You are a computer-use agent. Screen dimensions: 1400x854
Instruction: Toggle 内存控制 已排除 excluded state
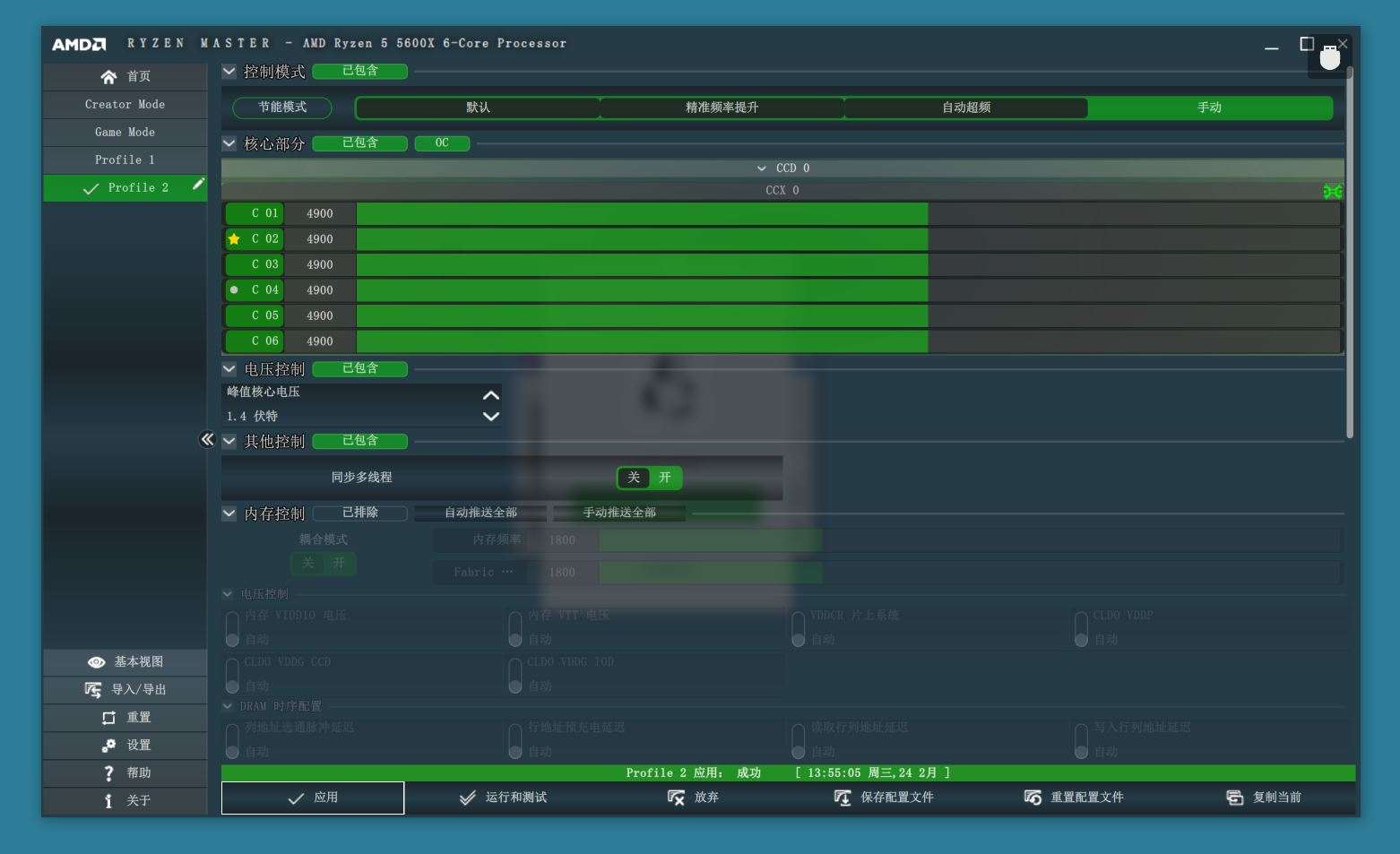tap(360, 513)
